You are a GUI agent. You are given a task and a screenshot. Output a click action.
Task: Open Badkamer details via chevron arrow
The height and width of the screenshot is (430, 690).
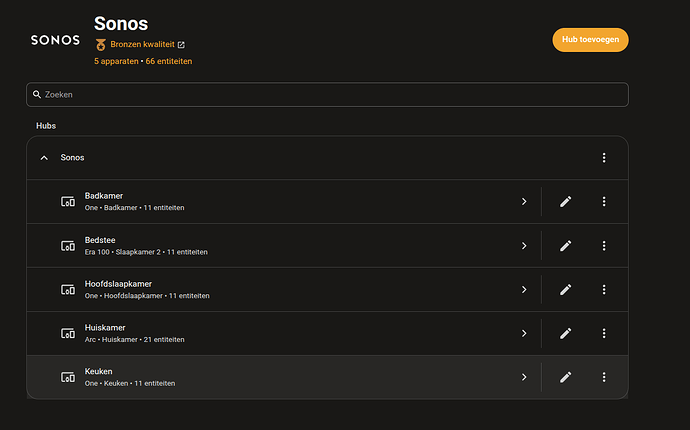524,202
